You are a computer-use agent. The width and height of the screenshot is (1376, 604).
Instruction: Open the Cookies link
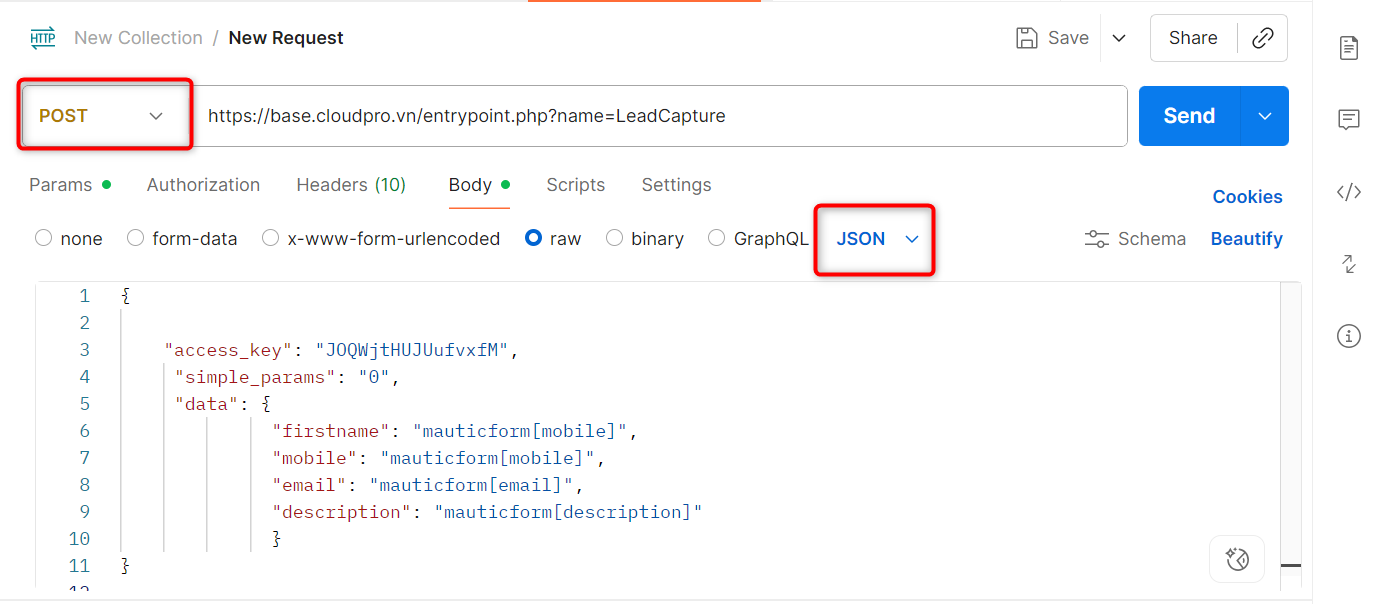pos(1247,197)
